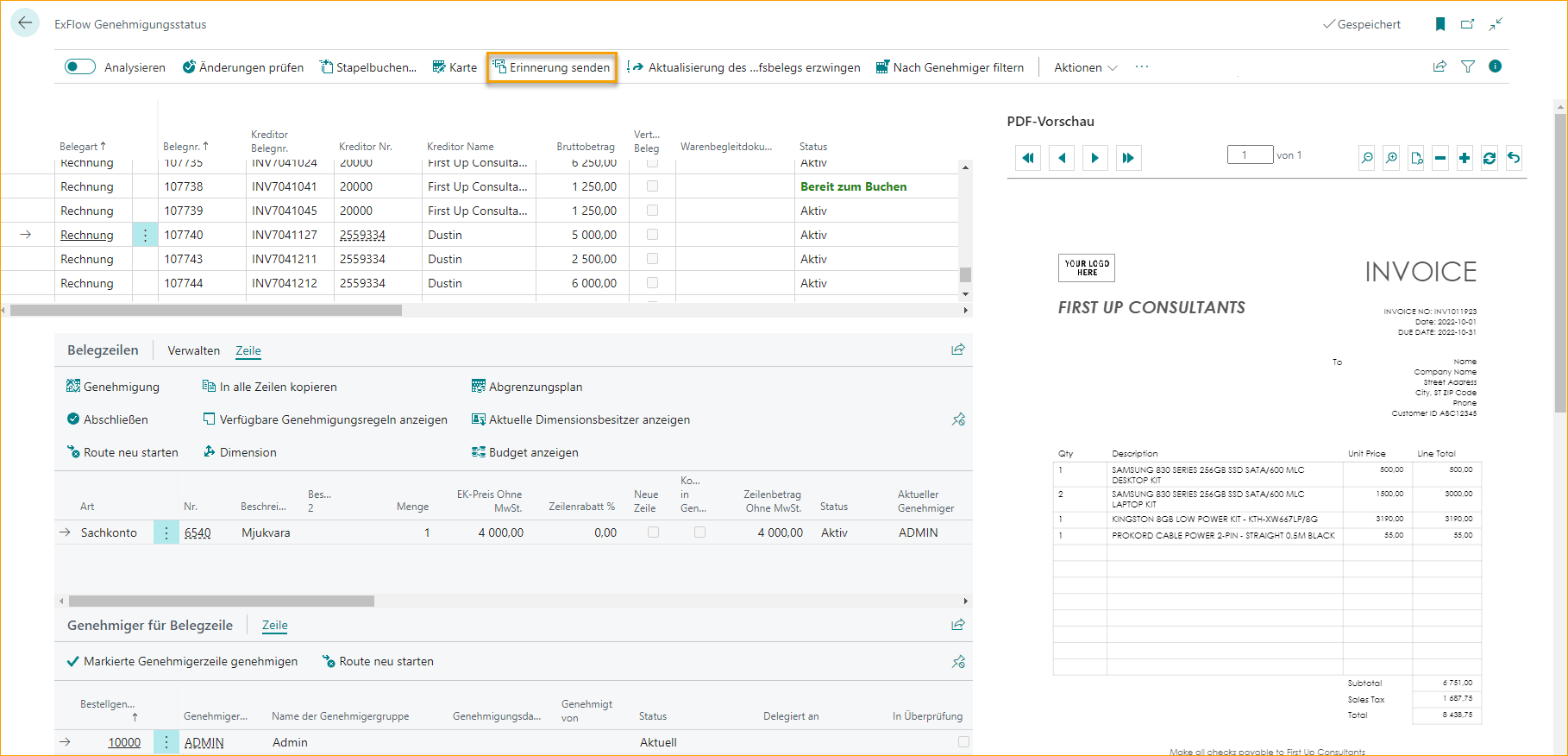Share the Genehmiger für Belegzeile section
The width and height of the screenshot is (1568, 756).
click(x=958, y=625)
